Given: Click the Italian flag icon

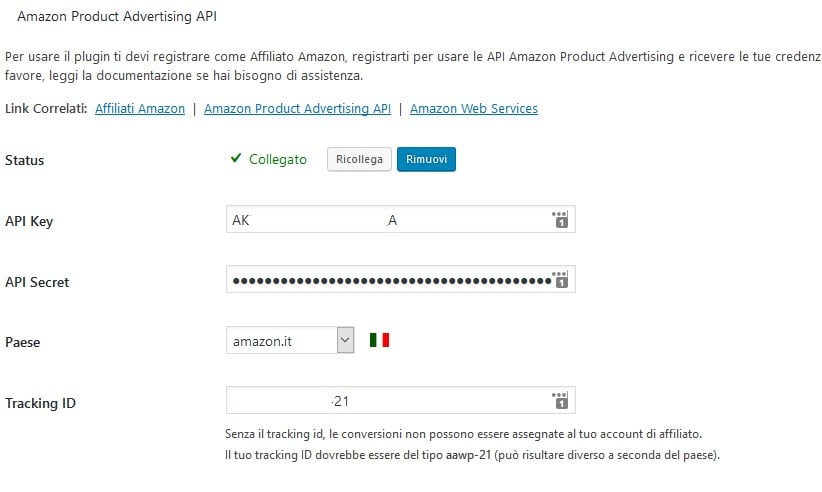Looking at the screenshot, I should 379,341.
